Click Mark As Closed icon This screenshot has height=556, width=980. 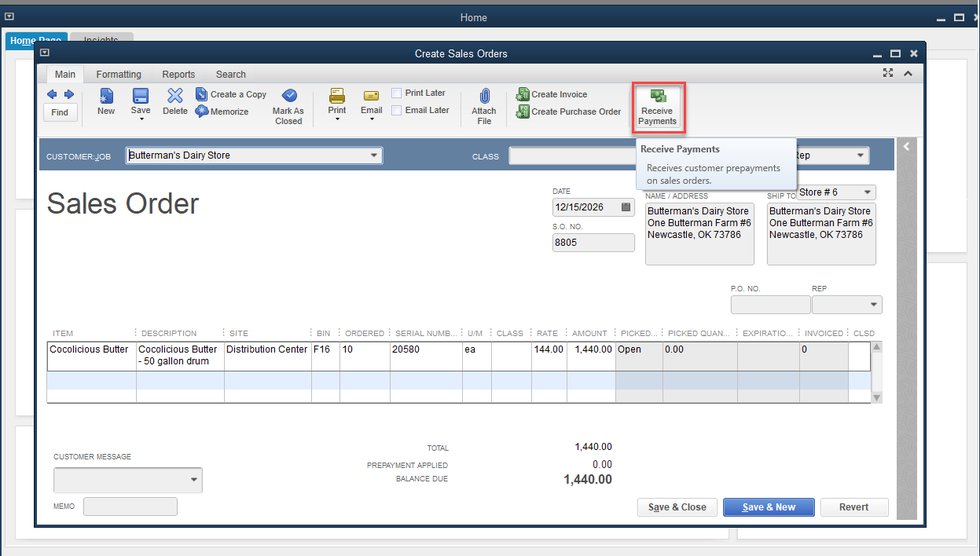pyautogui.click(x=289, y=98)
